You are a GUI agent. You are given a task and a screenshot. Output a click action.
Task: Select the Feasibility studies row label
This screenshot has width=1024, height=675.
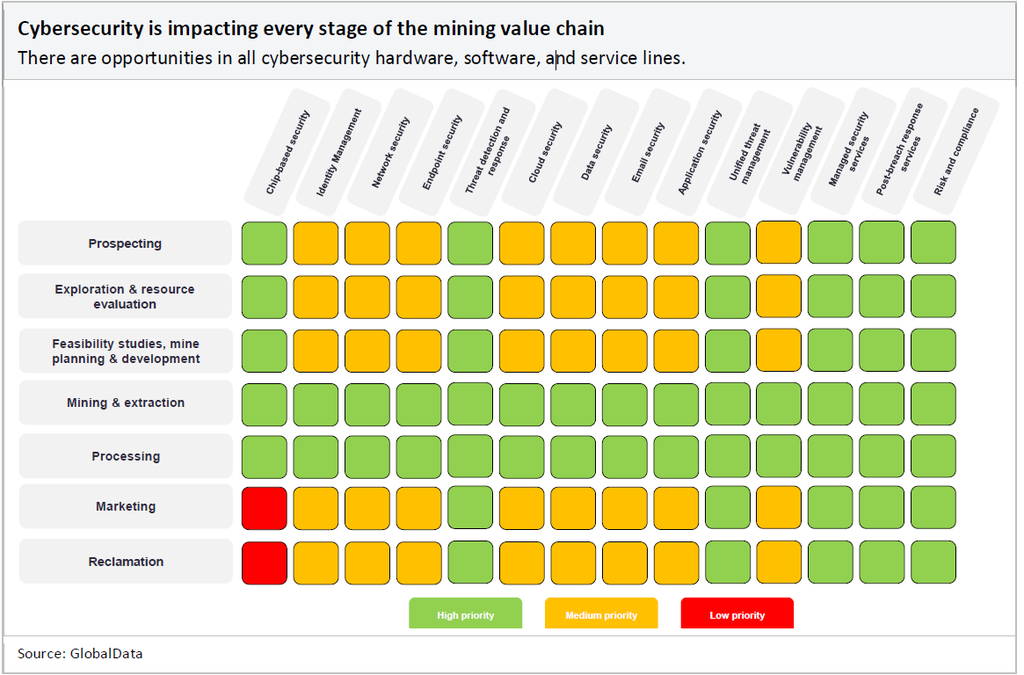tap(125, 351)
